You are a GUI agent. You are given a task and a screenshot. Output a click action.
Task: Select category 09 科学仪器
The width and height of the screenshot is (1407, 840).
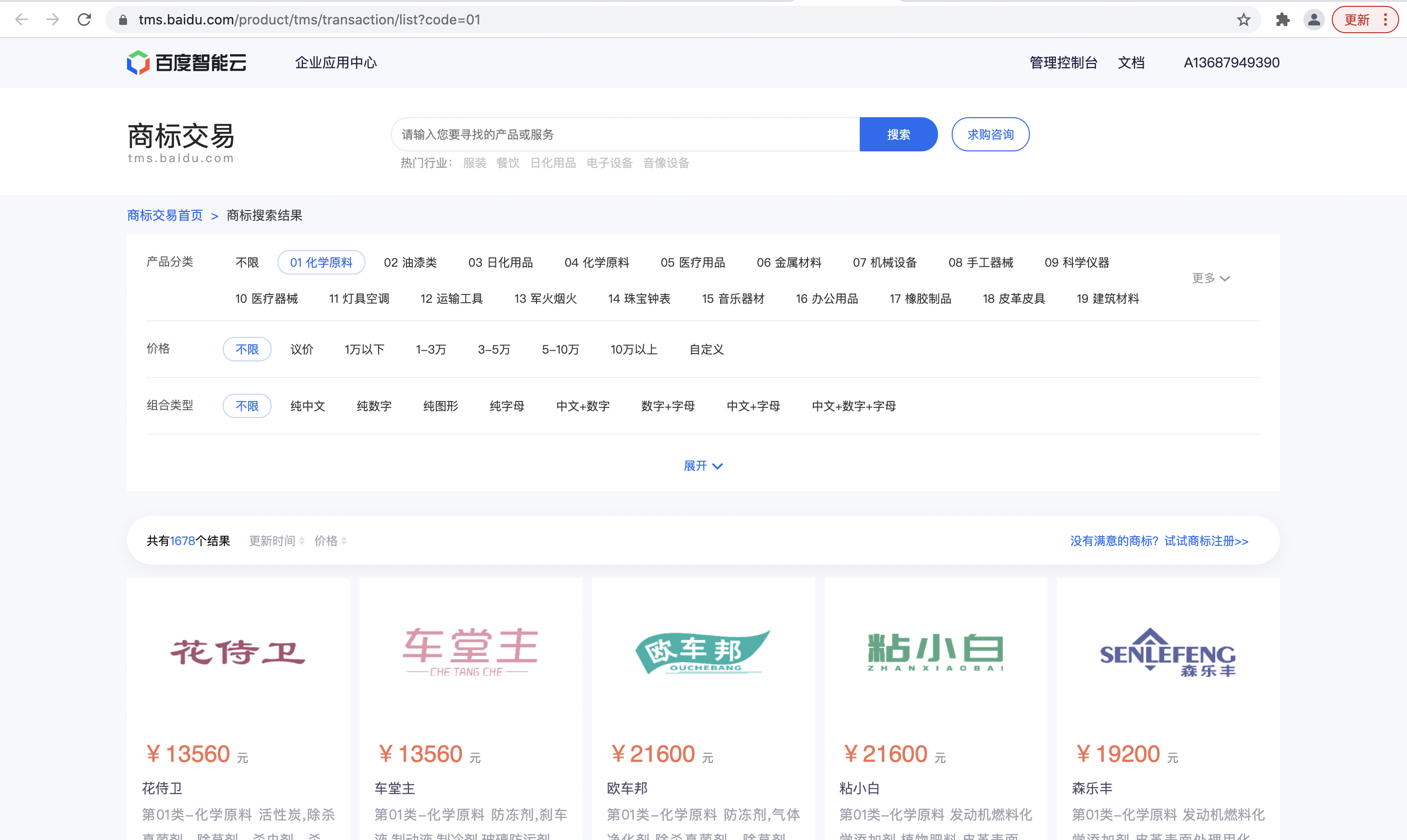(x=1077, y=262)
